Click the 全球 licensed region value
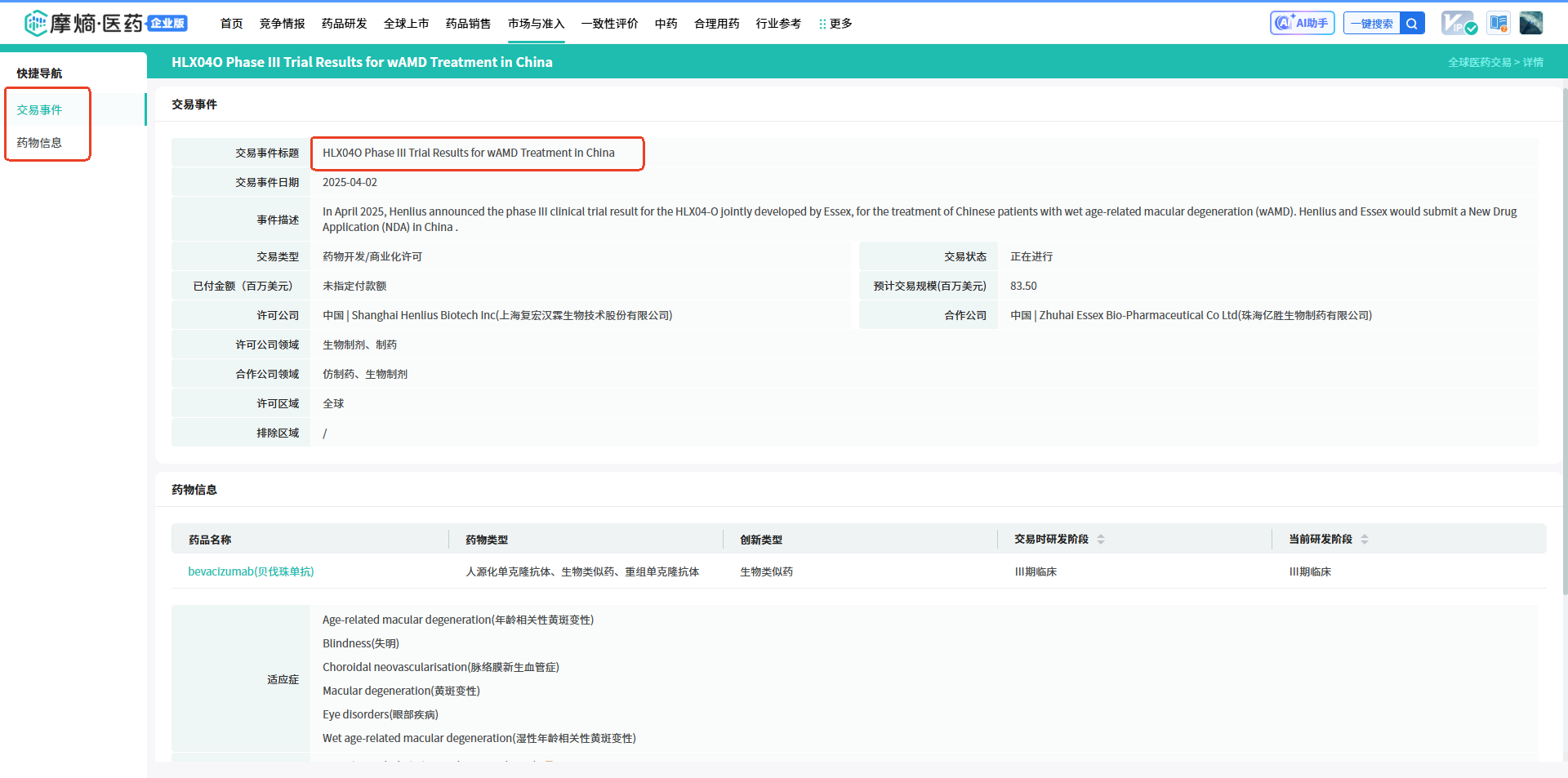This screenshot has width=1568, height=778. 333,403
